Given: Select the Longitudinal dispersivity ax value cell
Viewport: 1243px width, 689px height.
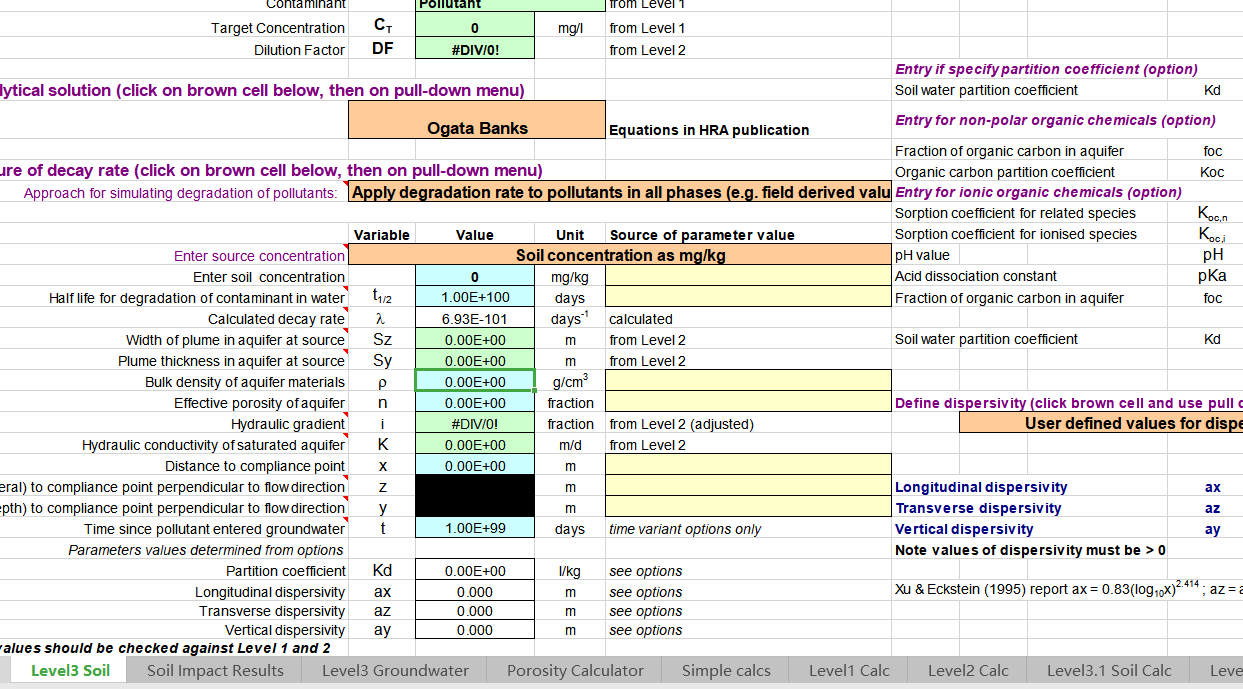Looking at the screenshot, I should click(475, 592).
